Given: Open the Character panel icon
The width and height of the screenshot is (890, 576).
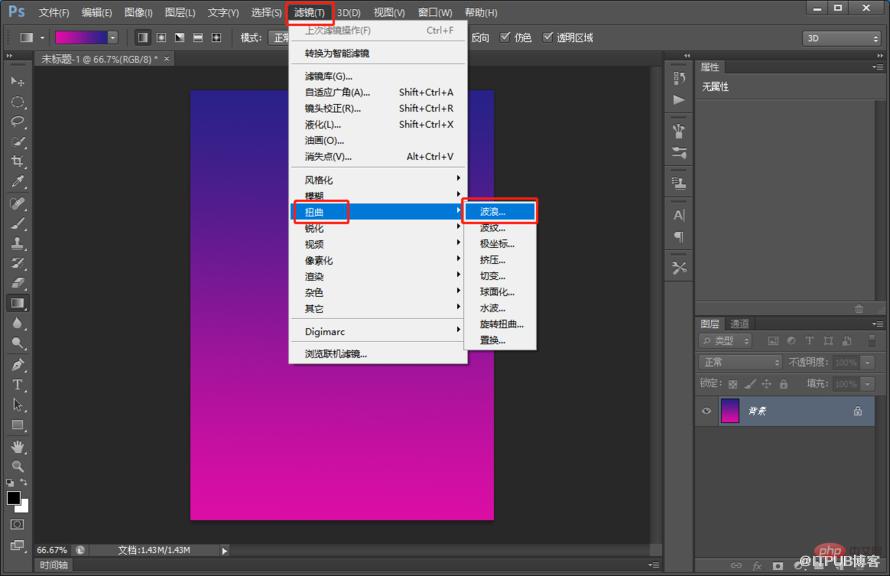Looking at the screenshot, I should [x=679, y=216].
